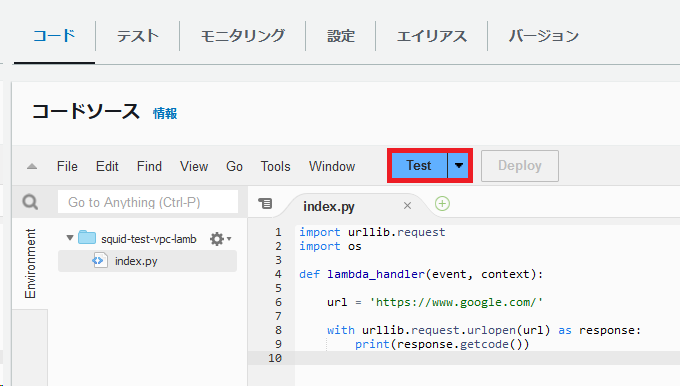
Task: Go to the 設定 tab
Action: coord(341,36)
